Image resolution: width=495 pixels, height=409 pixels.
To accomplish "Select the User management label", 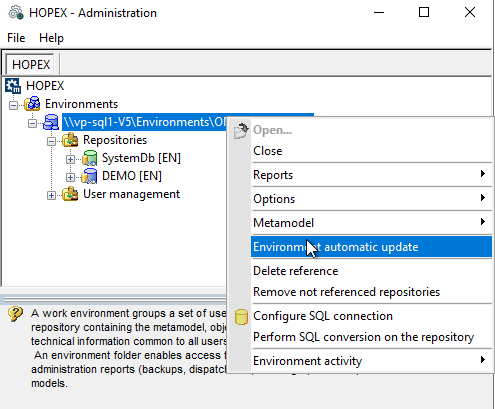I will (132, 194).
